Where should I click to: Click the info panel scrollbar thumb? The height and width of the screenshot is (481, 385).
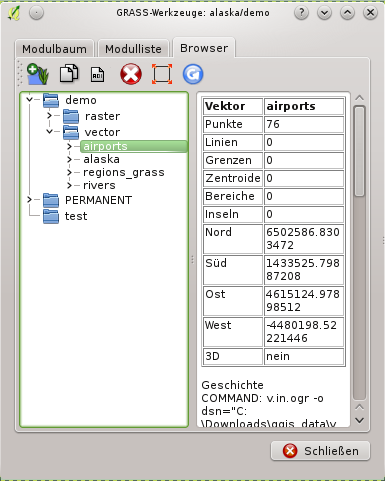[x=359, y=151]
